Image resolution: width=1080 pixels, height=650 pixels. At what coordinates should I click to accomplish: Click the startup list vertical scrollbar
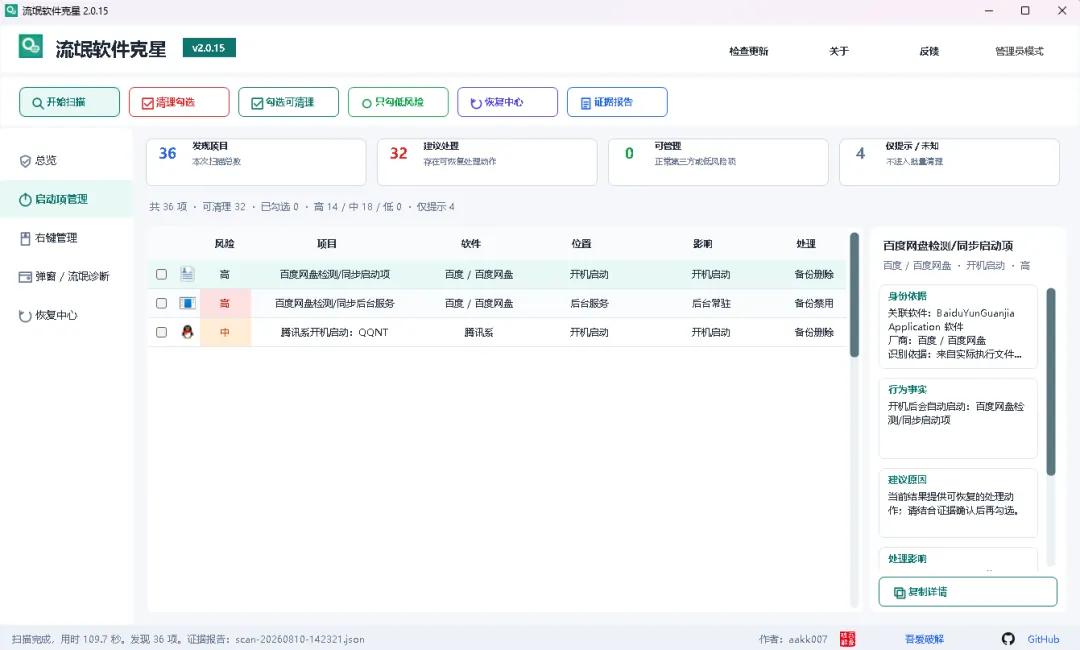(854, 295)
